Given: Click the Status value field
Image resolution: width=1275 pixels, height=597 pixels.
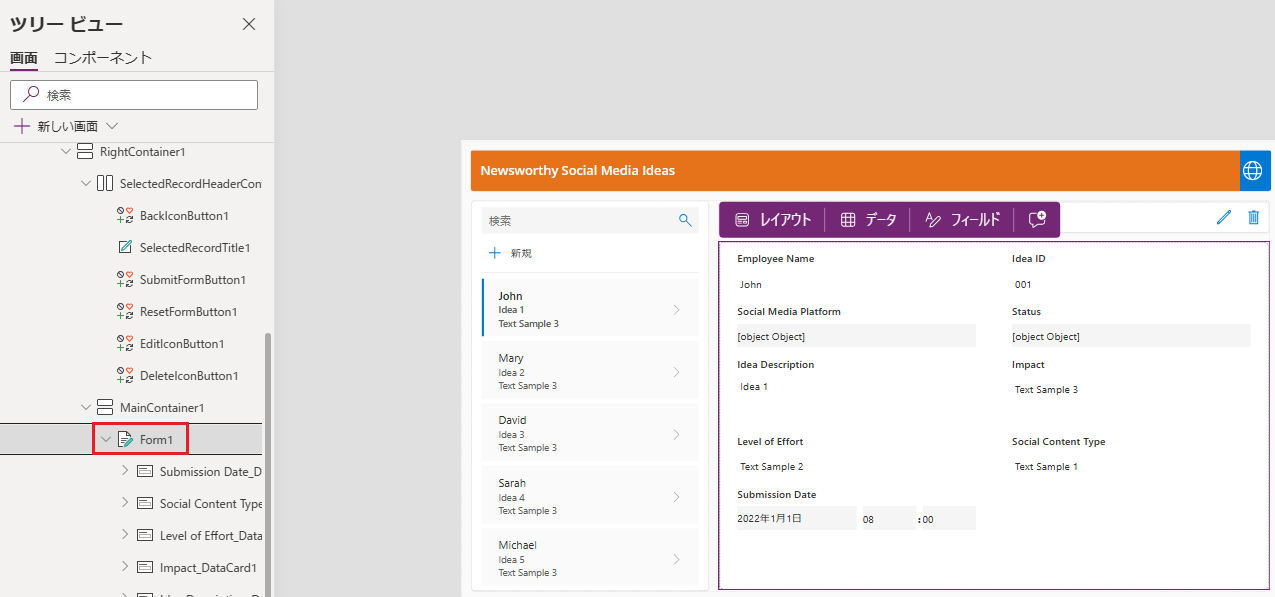Looking at the screenshot, I should (1131, 336).
